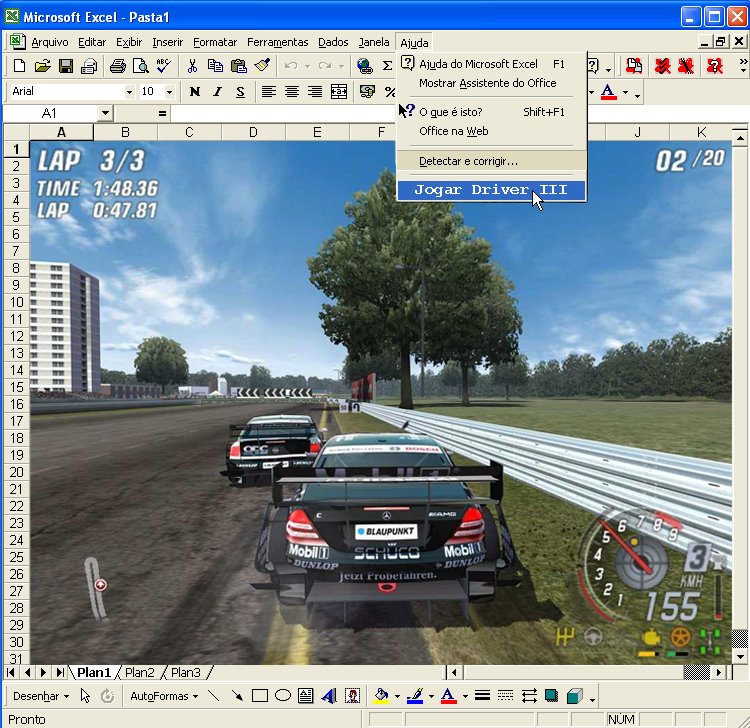
Task: Click vertical scrollbar down arrow
Action: coord(739,657)
